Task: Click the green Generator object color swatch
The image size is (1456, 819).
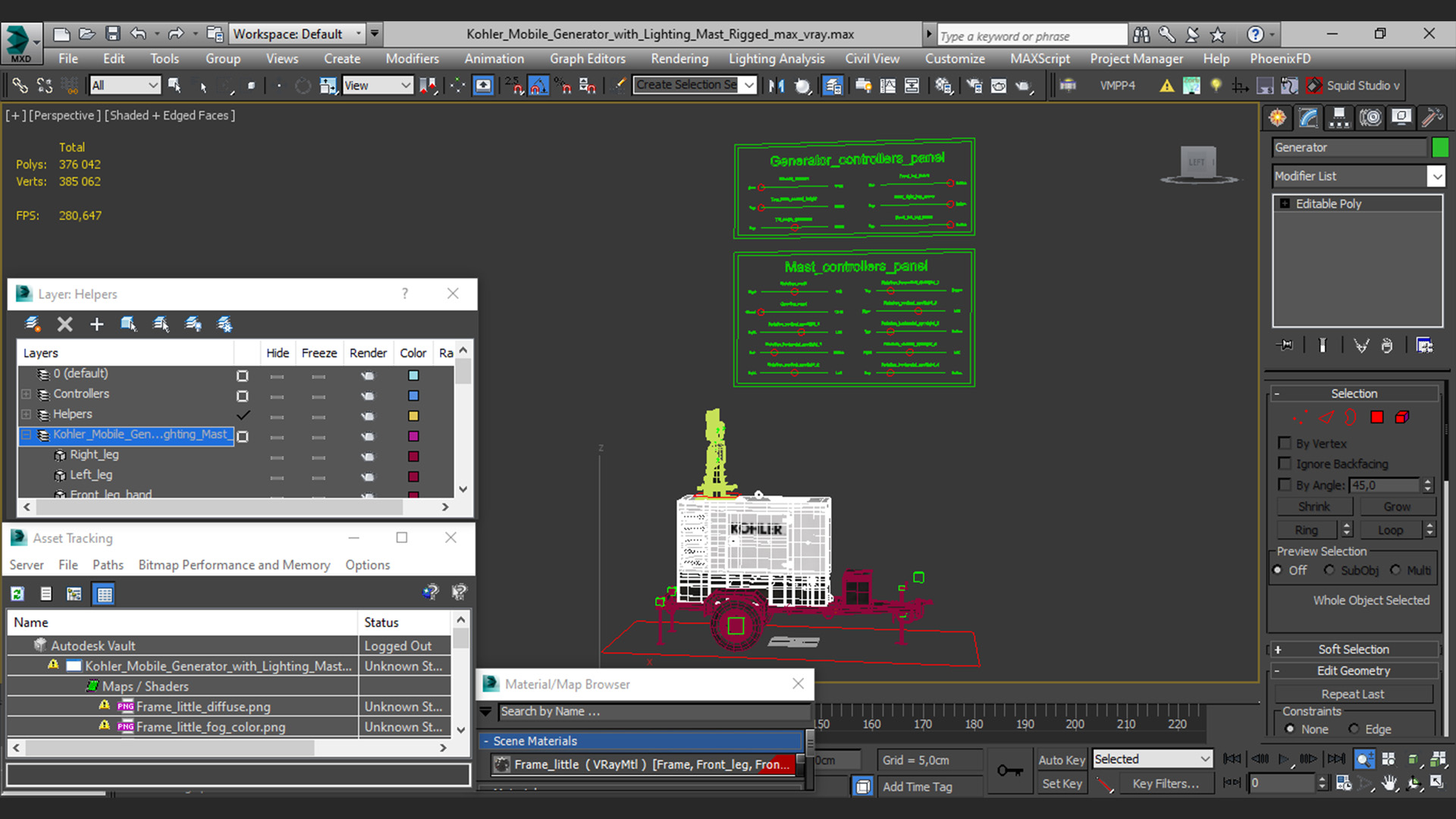Action: [x=1440, y=147]
